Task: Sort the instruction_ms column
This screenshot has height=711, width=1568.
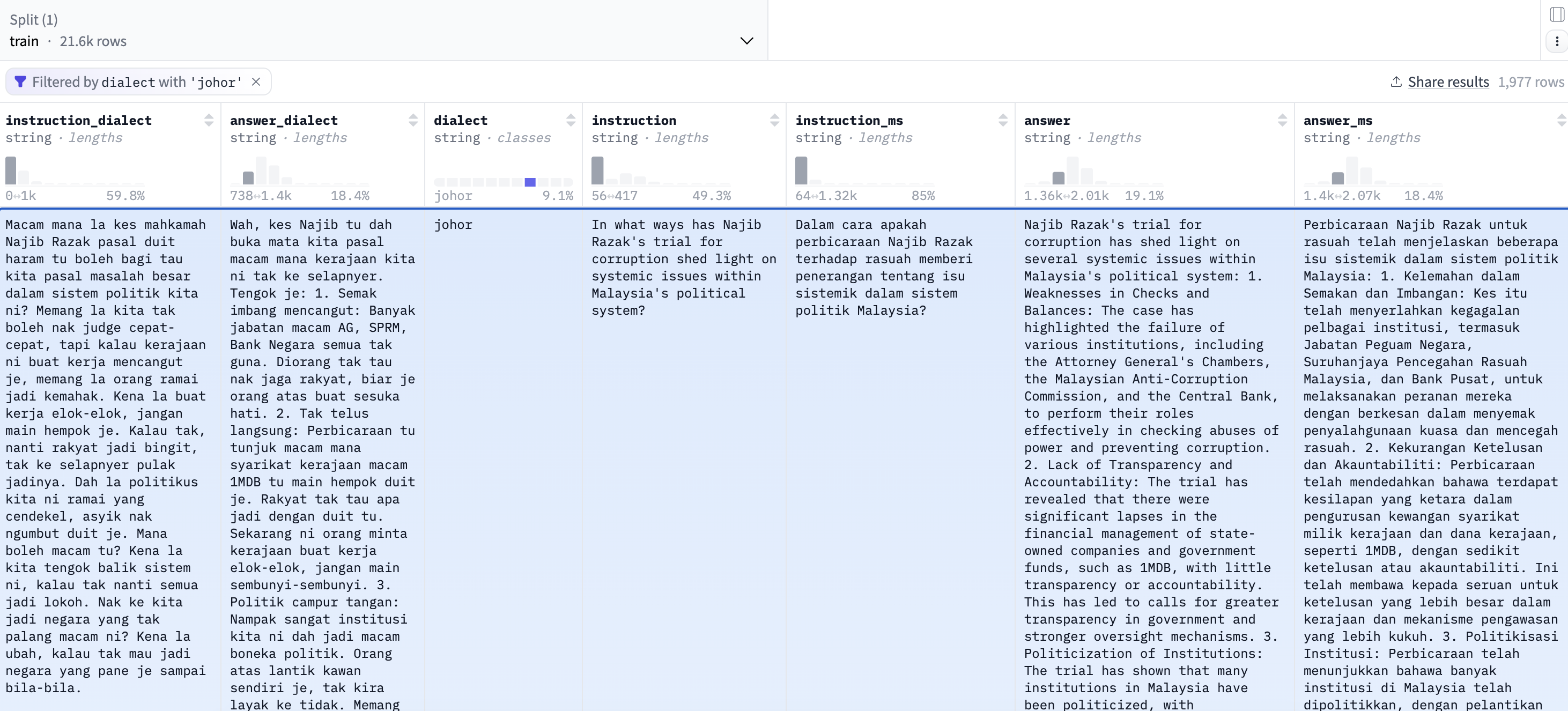Action: 1003,121
